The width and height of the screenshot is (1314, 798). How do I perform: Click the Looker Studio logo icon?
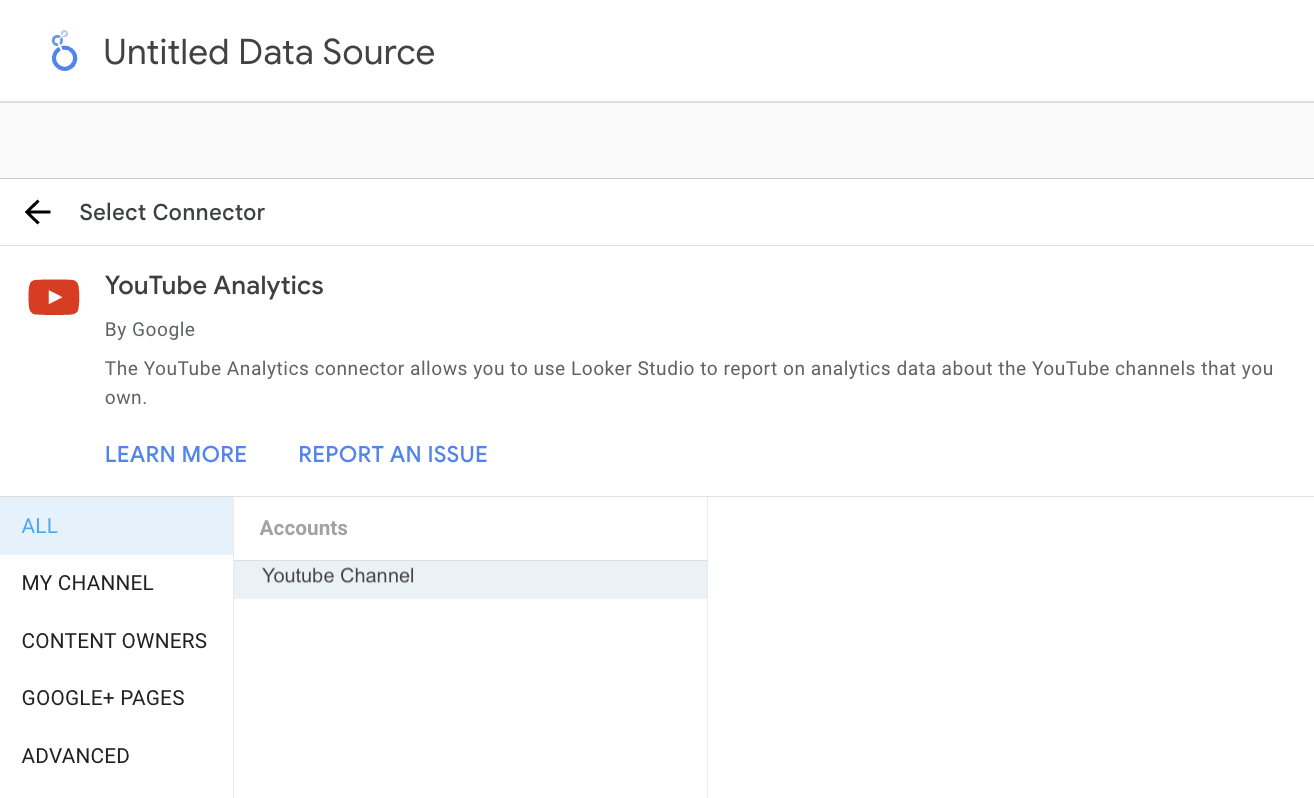pyautogui.click(x=64, y=51)
